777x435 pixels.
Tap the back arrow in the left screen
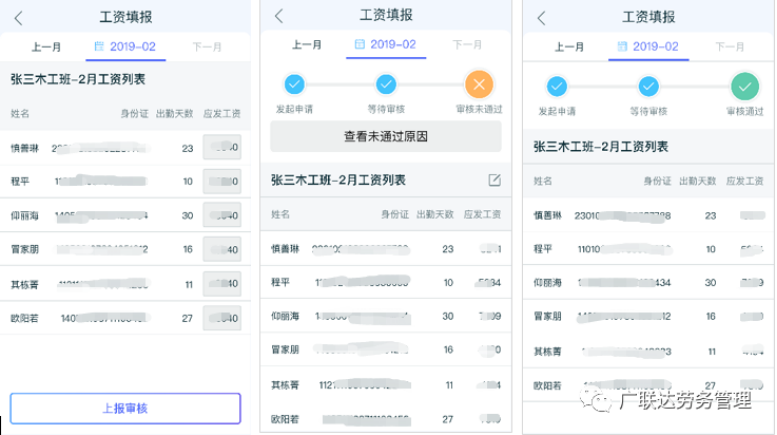click(19, 18)
